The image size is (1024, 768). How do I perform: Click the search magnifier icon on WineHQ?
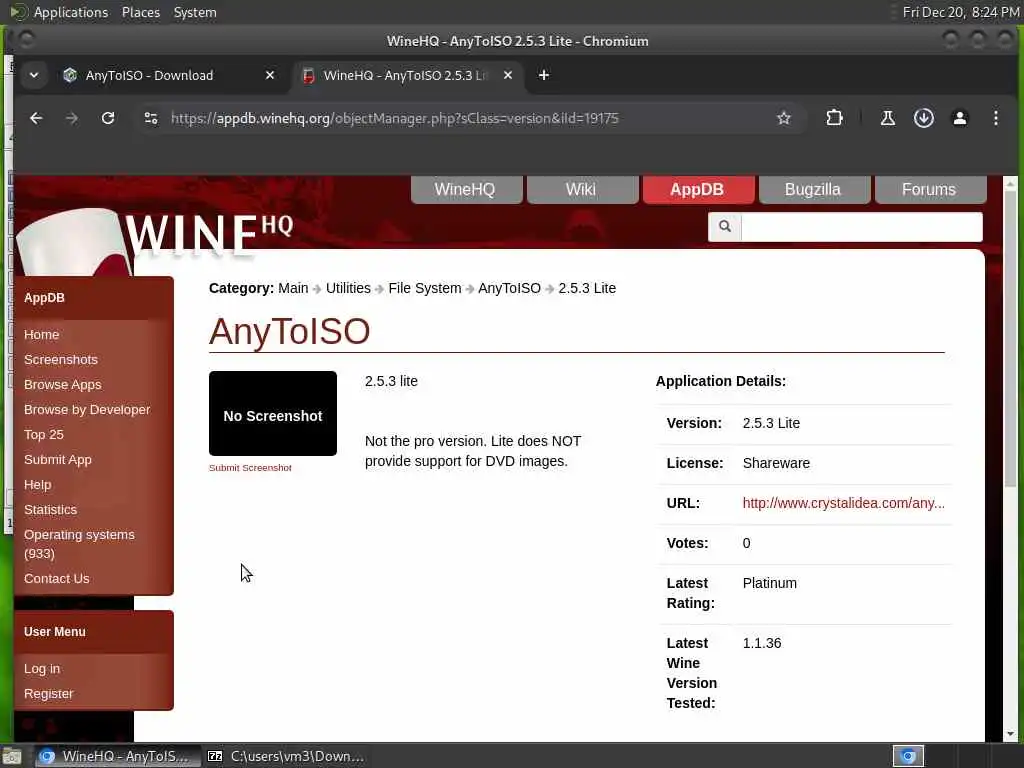[x=725, y=226]
